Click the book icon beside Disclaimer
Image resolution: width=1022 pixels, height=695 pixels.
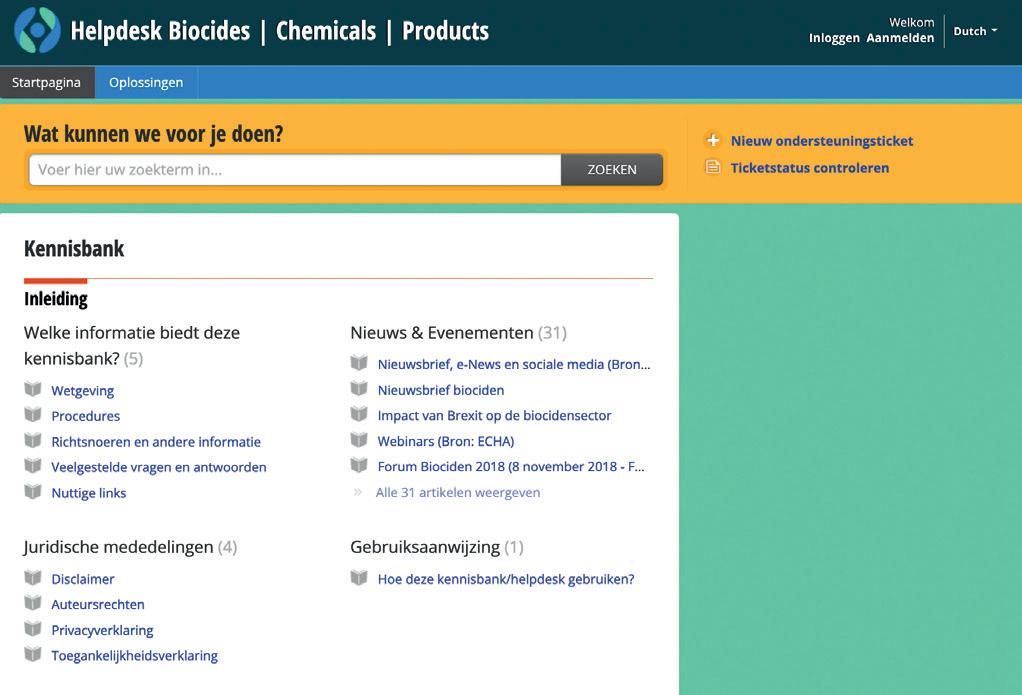pos(33,578)
